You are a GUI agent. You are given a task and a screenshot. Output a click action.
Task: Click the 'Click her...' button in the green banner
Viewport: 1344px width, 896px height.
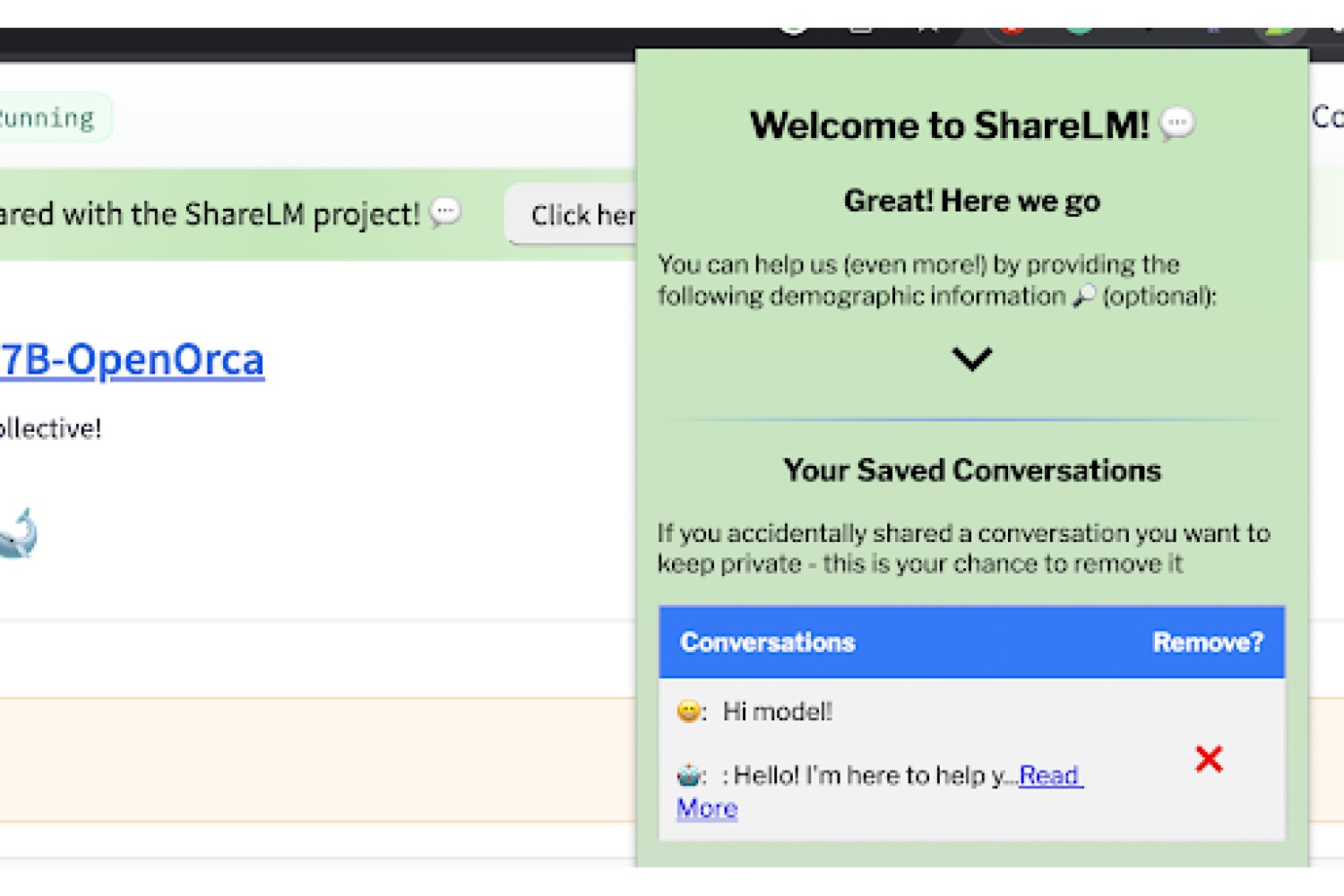pos(572,214)
